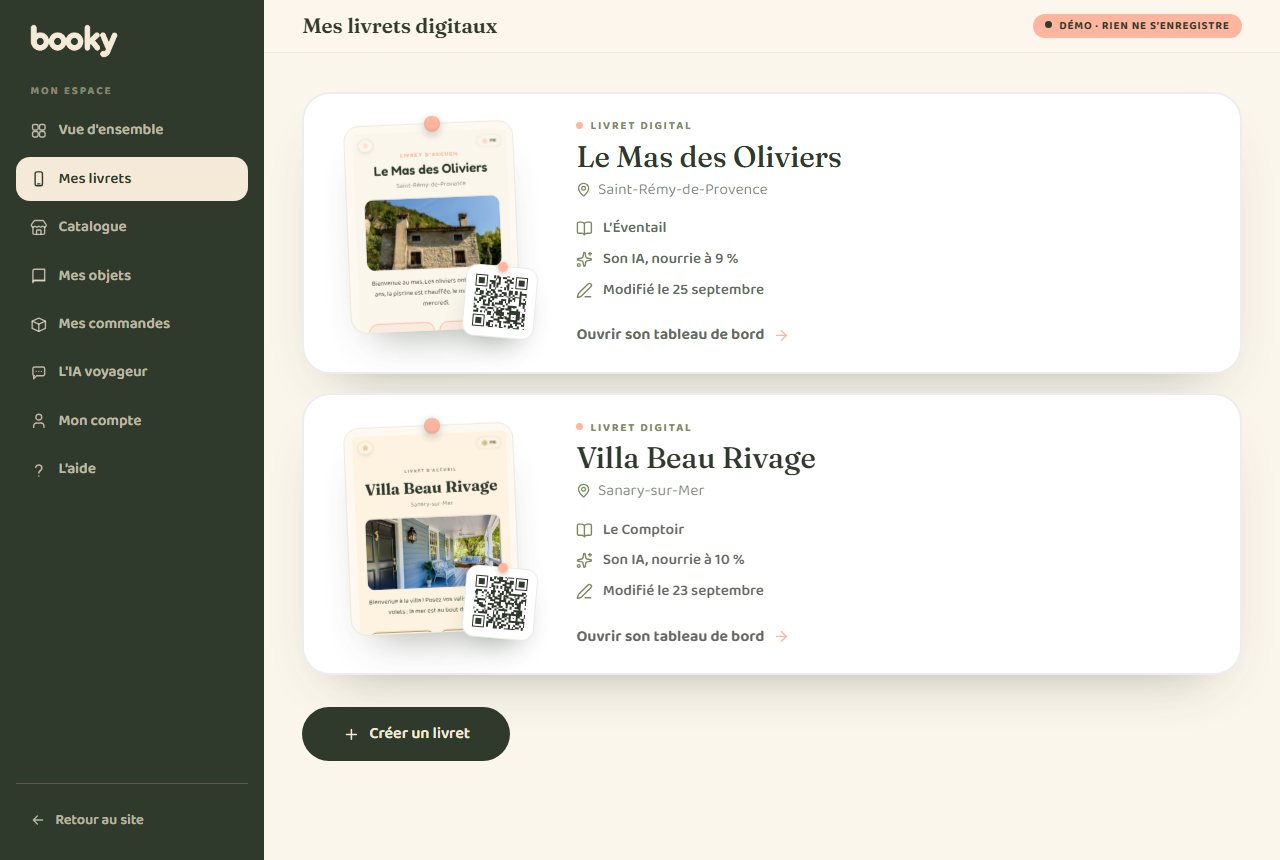
Task: Click the Démo · rien ne s'enregistre badge
Action: coord(1137,26)
